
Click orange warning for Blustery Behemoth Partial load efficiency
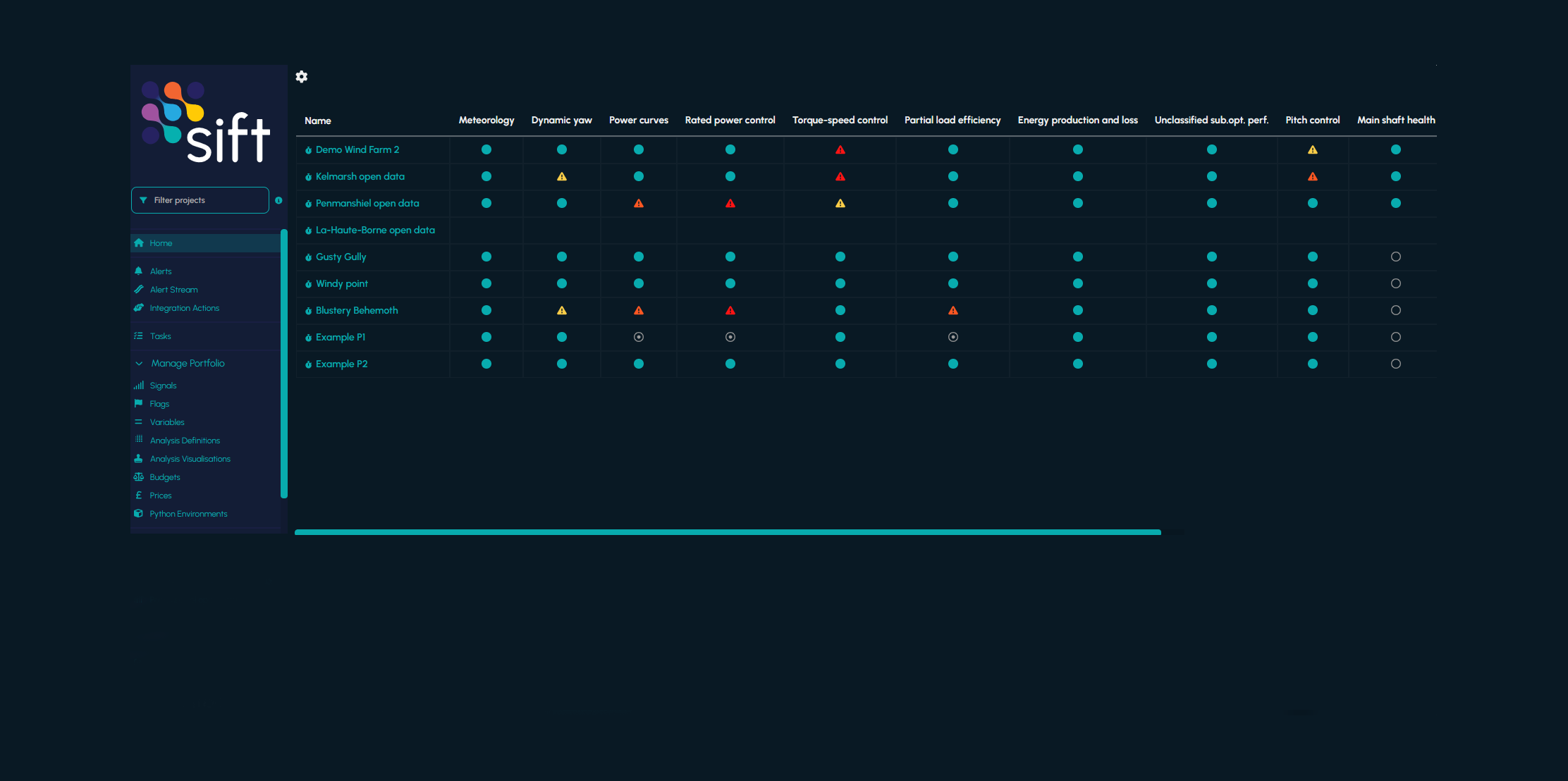coord(953,311)
